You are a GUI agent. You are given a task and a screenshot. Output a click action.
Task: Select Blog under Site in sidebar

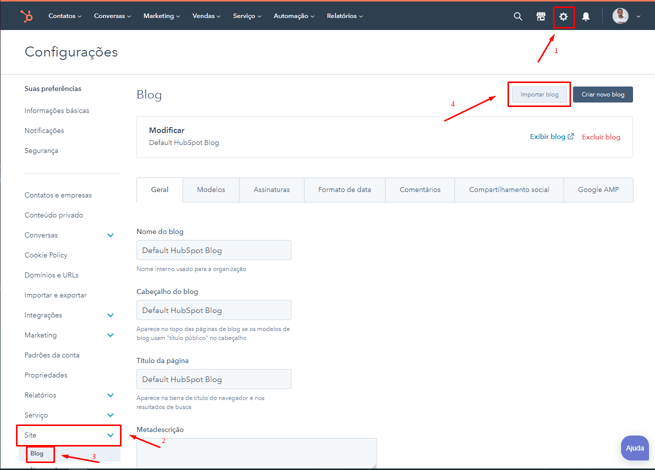(x=37, y=454)
